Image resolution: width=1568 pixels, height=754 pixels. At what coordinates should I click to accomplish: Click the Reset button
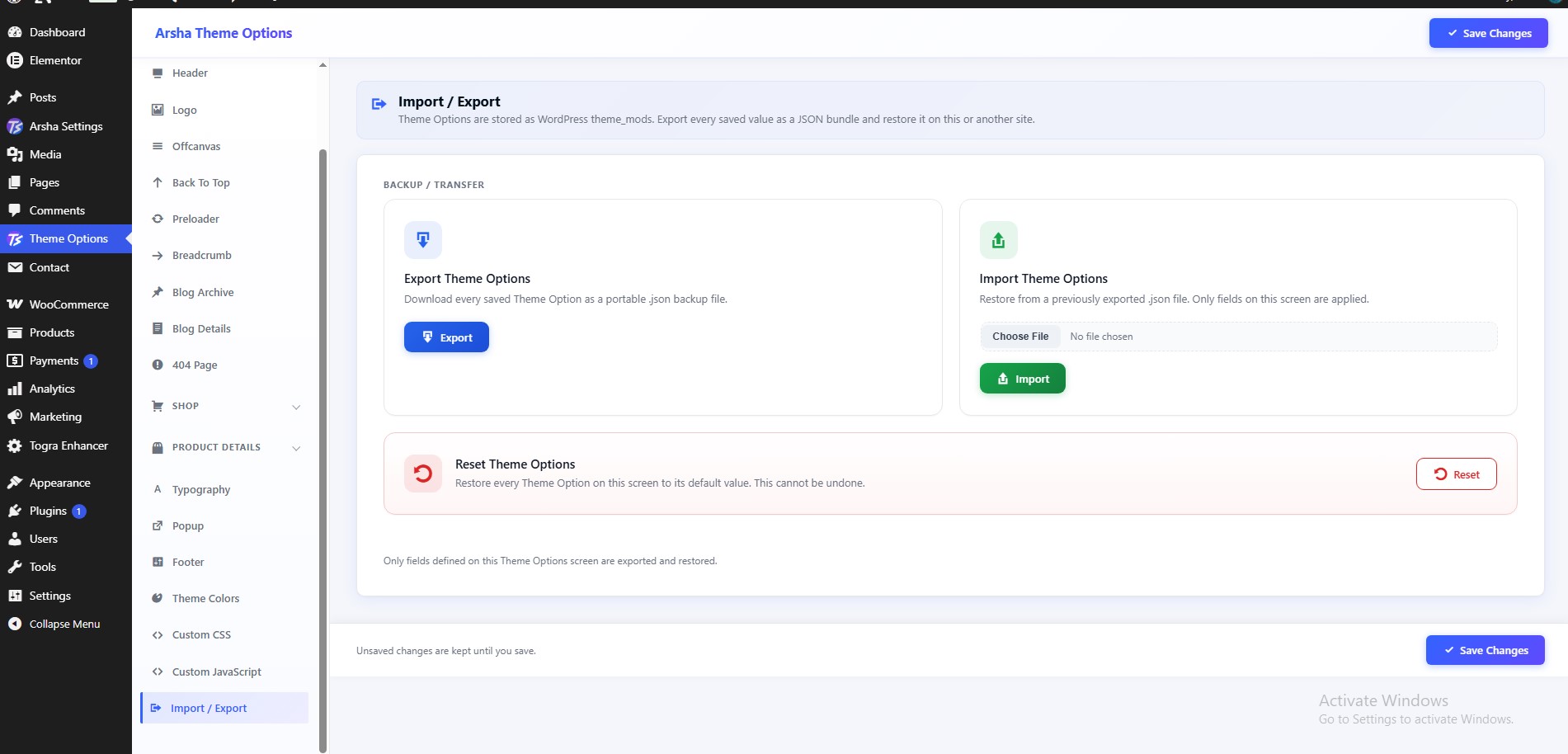[1456, 474]
